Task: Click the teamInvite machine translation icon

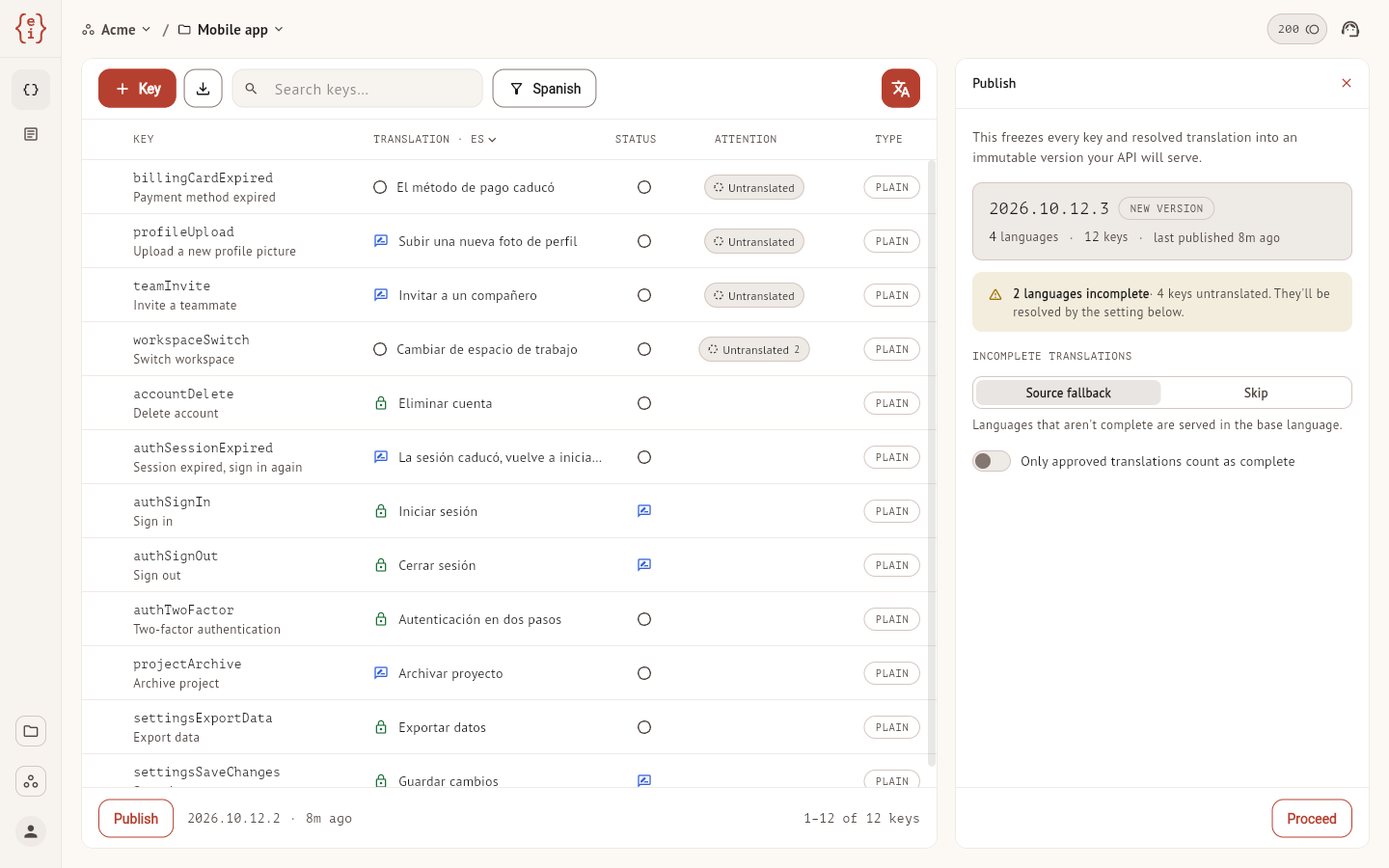Action: pyautogui.click(x=381, y=295)
